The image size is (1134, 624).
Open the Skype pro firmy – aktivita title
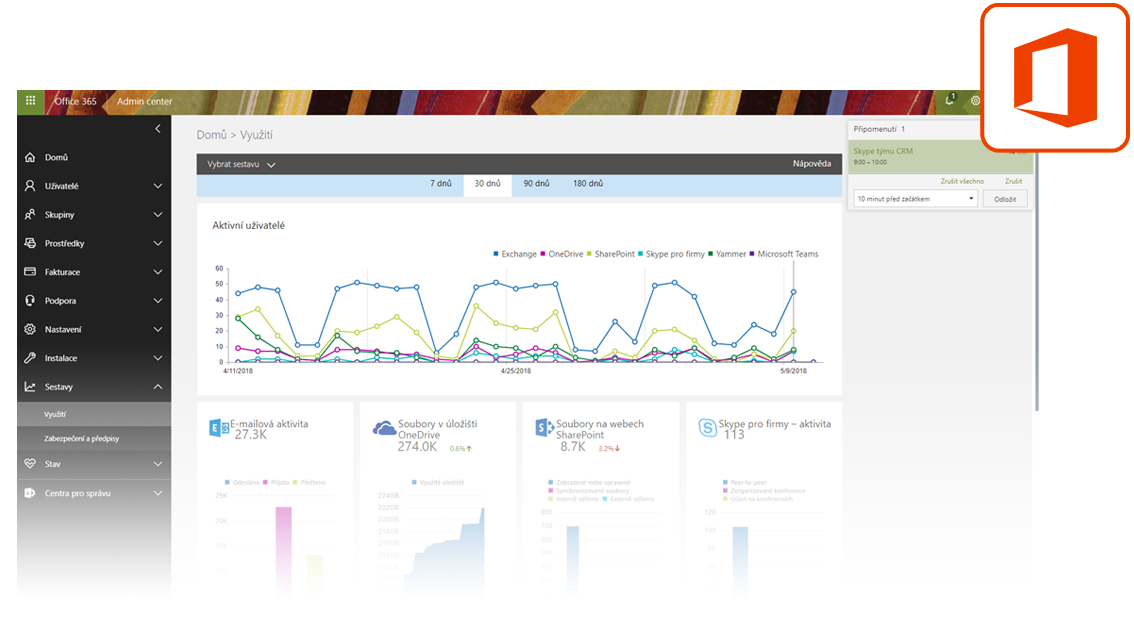click(775, 424)
